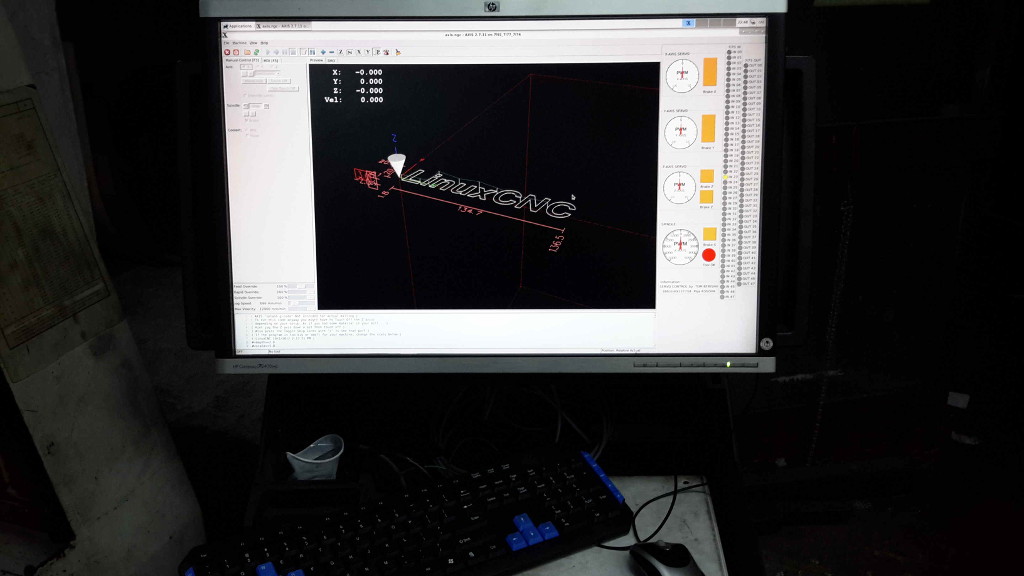Image resolution: width=1024 pixels, height=576 pixels.
Task: Switch to perspective P view icon
Action: 377,52
